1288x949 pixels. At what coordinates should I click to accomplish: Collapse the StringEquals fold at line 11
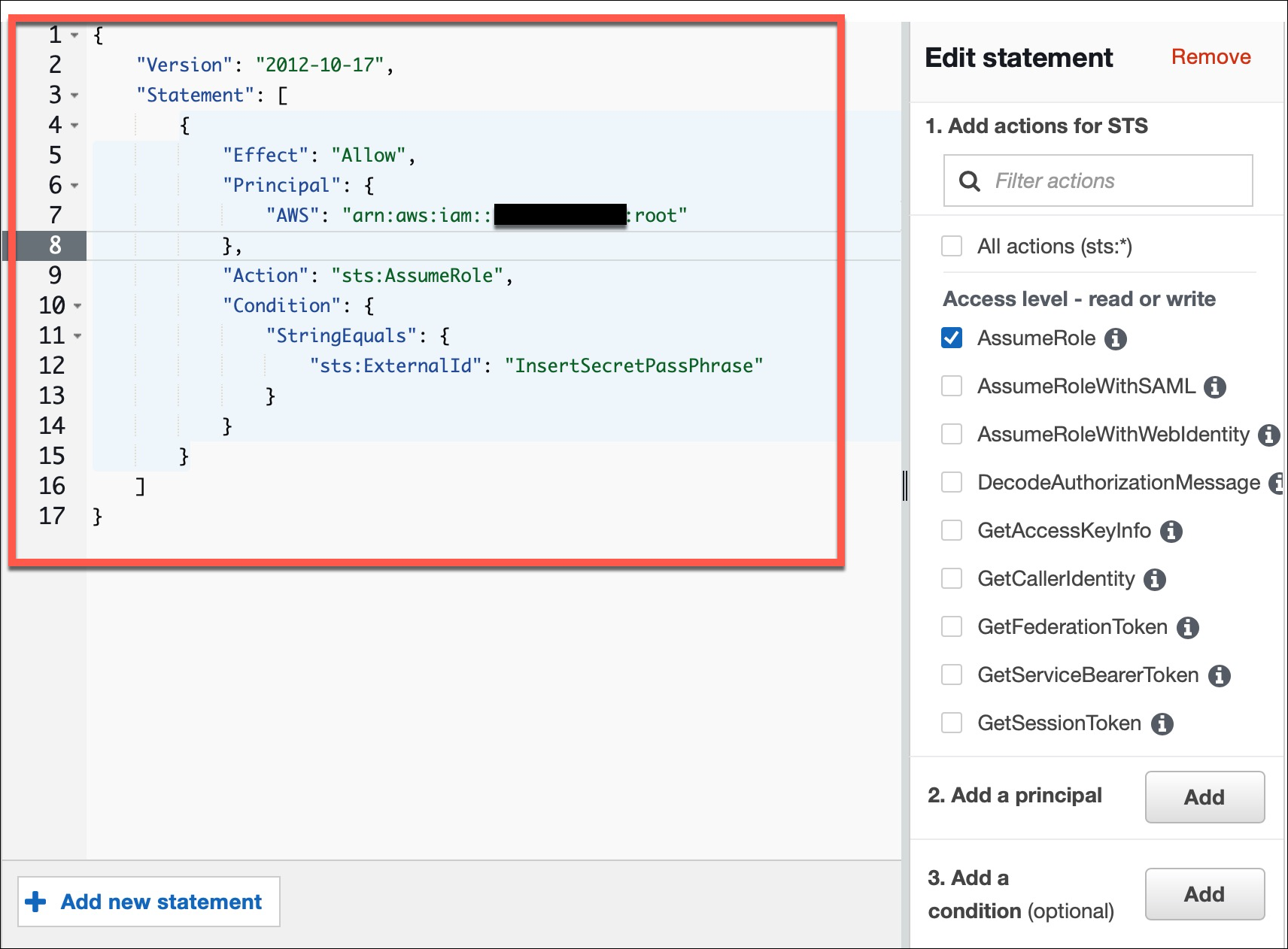tap(77, 336)
